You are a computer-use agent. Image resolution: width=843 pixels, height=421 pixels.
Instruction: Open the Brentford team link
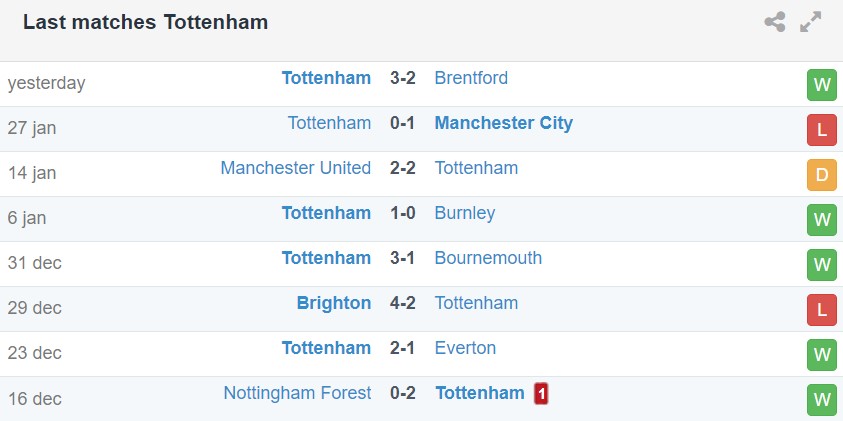(471, 78)
